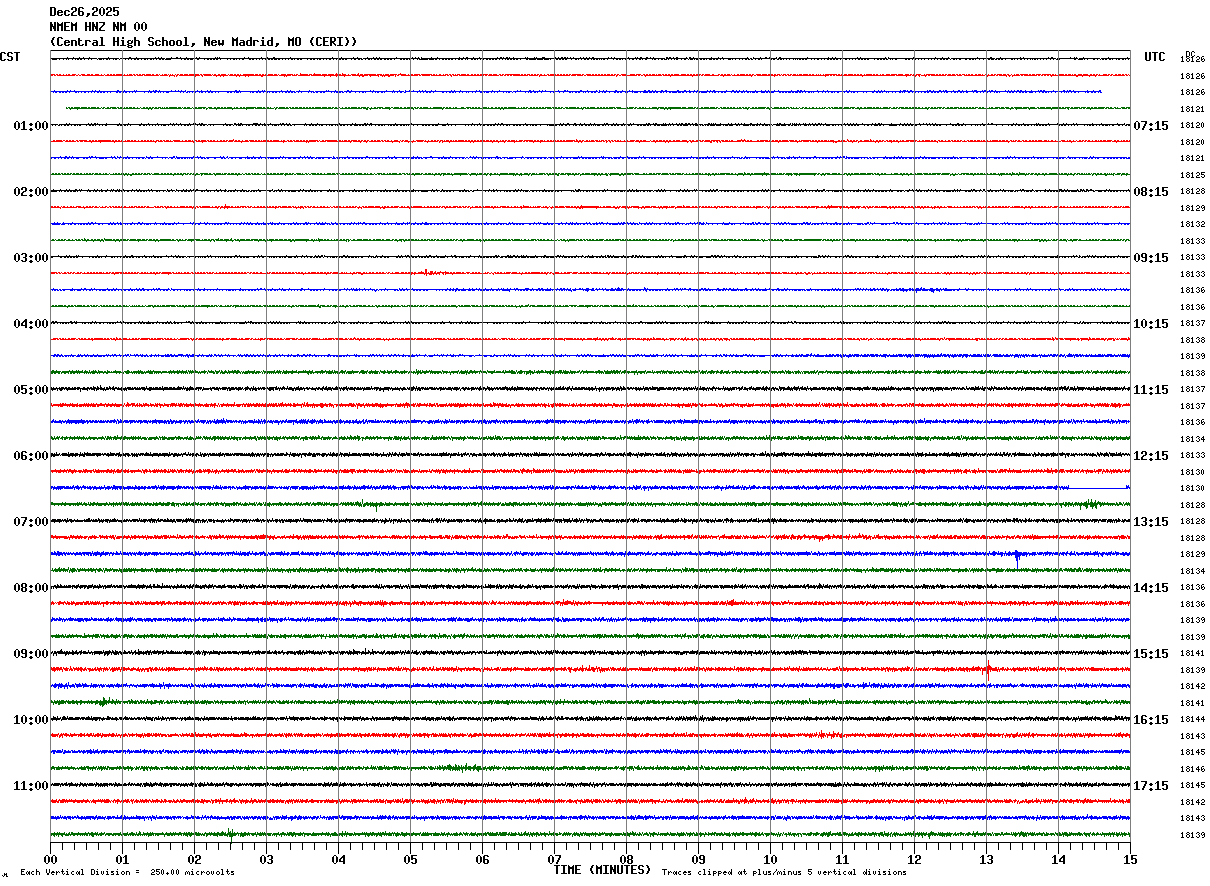Image resolution: width=1210 pixels, height=886 pixels.
Task: Click the red trace spike at minute 13
Action: pos(987,670)
